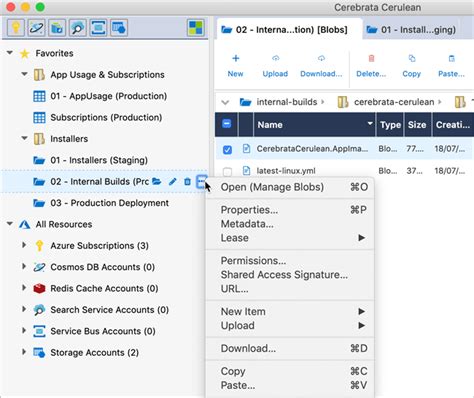Check the latest-linux.yml row checkbox
The width and height of the screenshot is (474, 398).
(227, 172)
